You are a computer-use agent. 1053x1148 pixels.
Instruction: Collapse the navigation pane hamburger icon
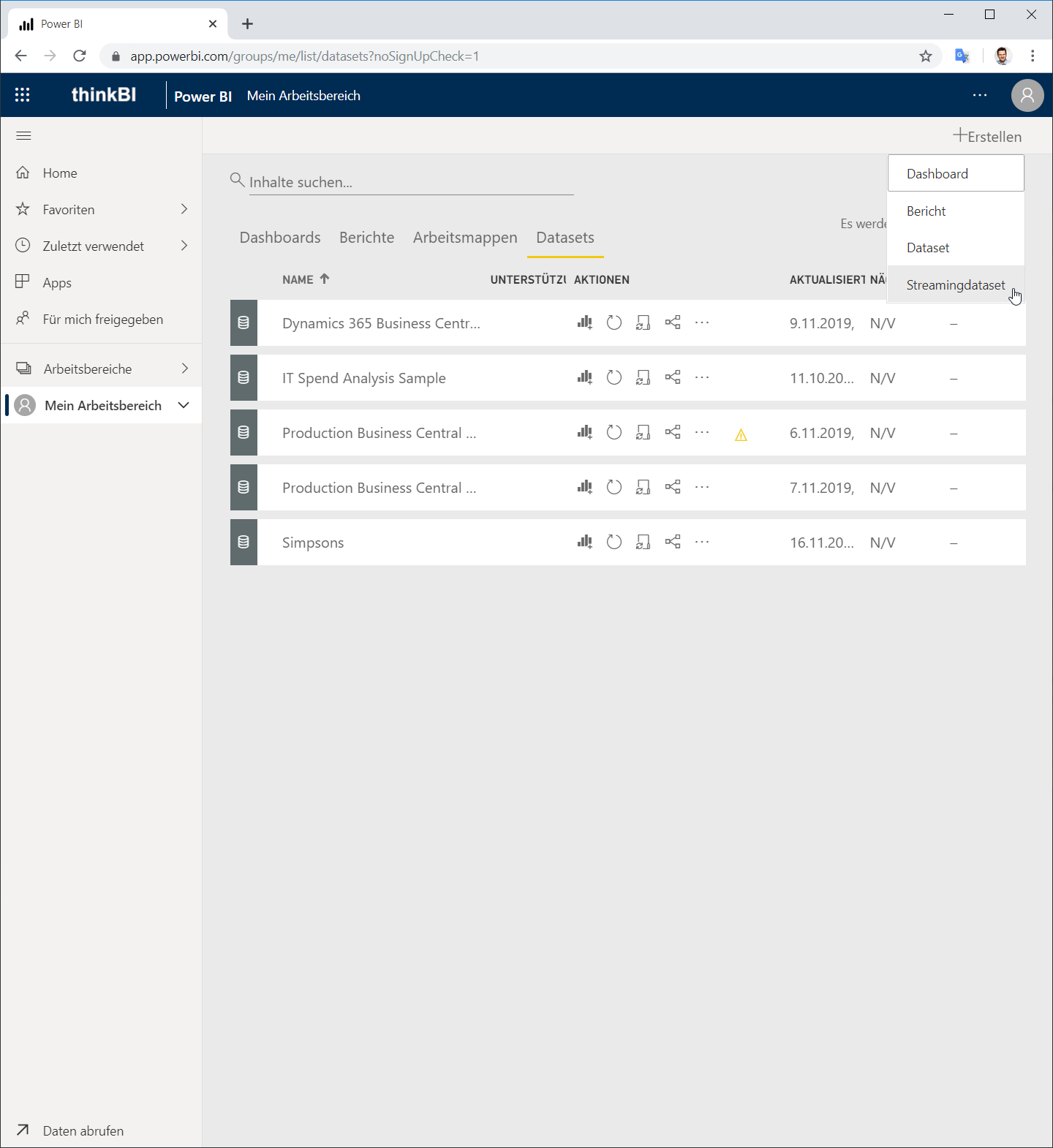(23, 135)
